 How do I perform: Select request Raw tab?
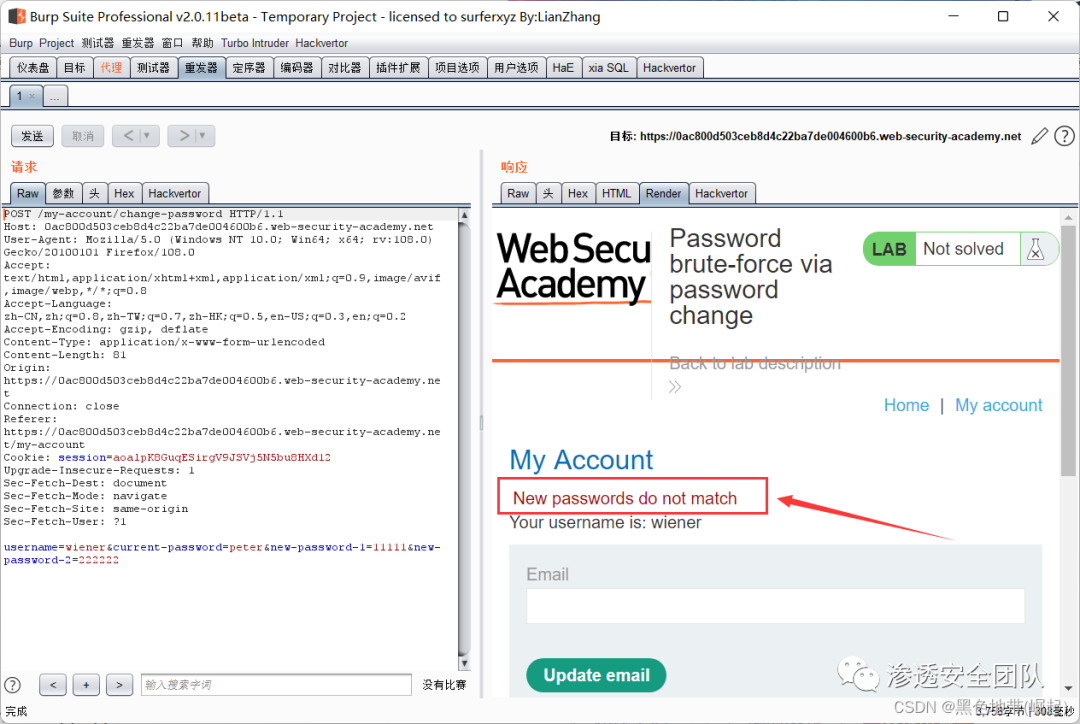tap(28, 194)
